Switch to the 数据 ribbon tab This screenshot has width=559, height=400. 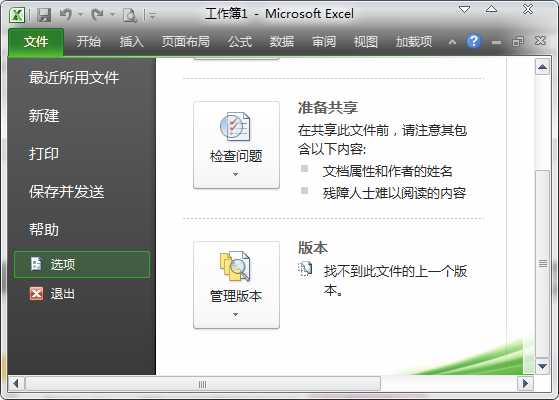click(282, 42)
